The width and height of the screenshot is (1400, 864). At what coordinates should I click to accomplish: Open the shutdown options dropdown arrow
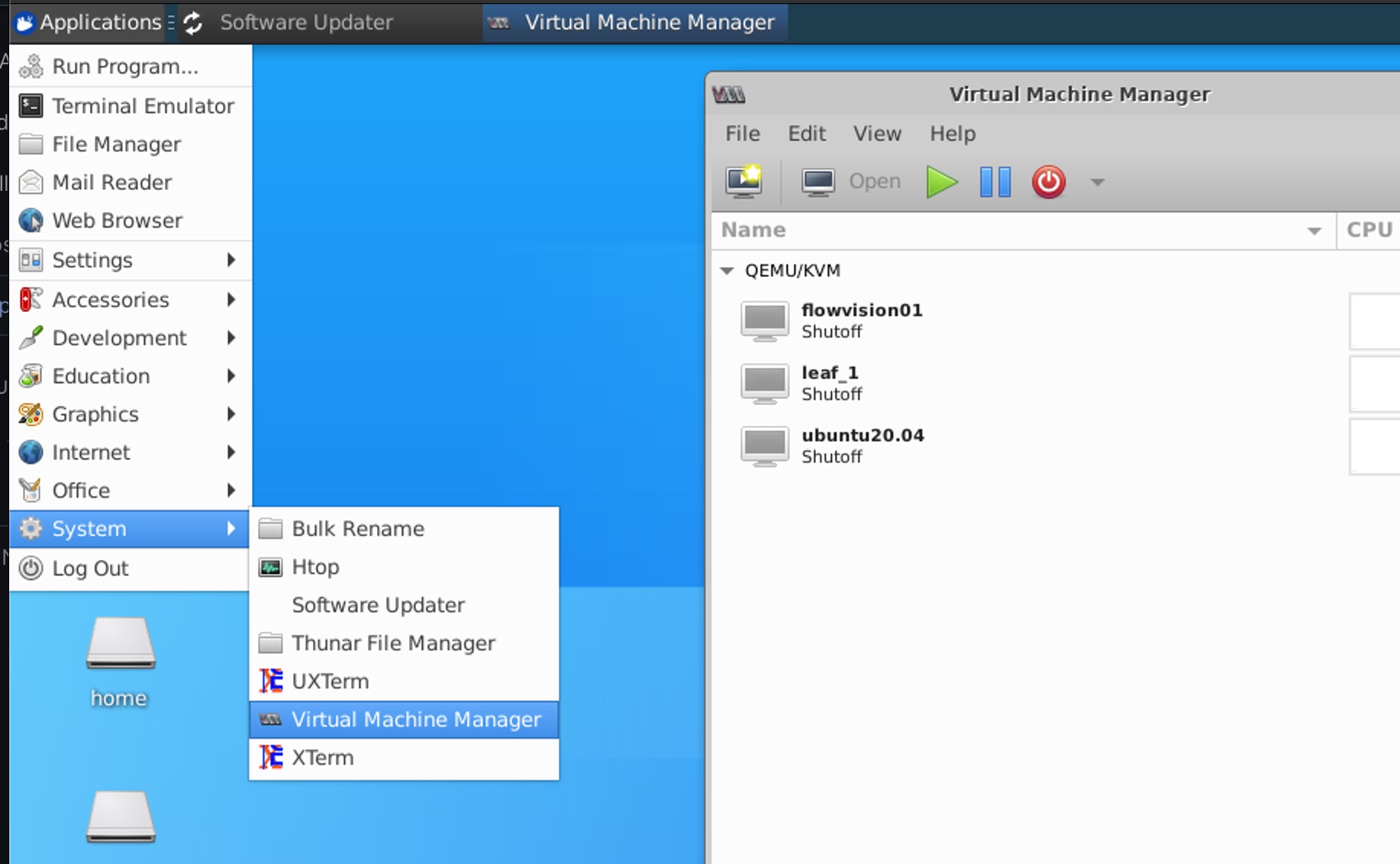click(x=1097, y=182)
